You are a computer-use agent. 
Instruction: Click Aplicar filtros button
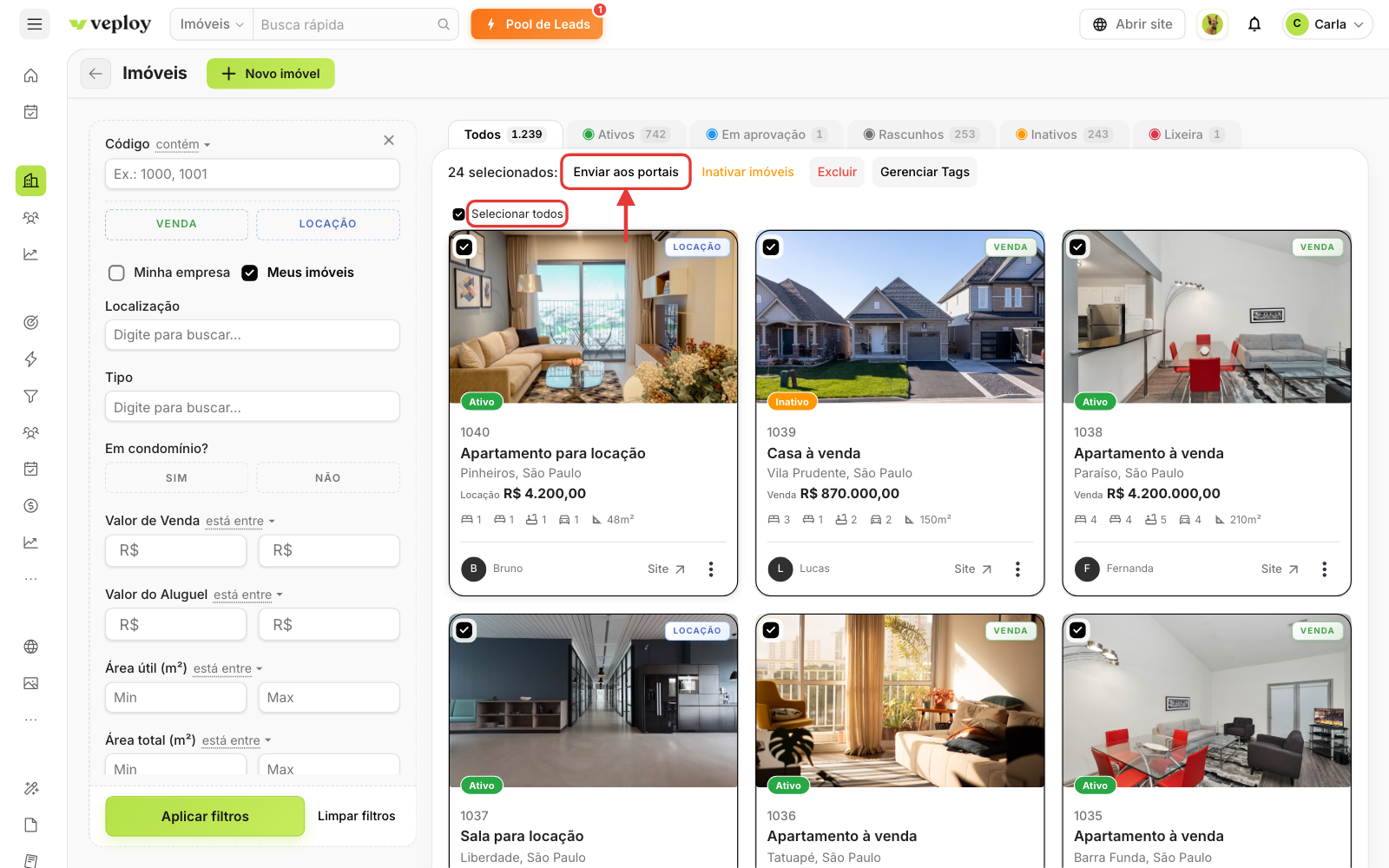tap(205, 816)
